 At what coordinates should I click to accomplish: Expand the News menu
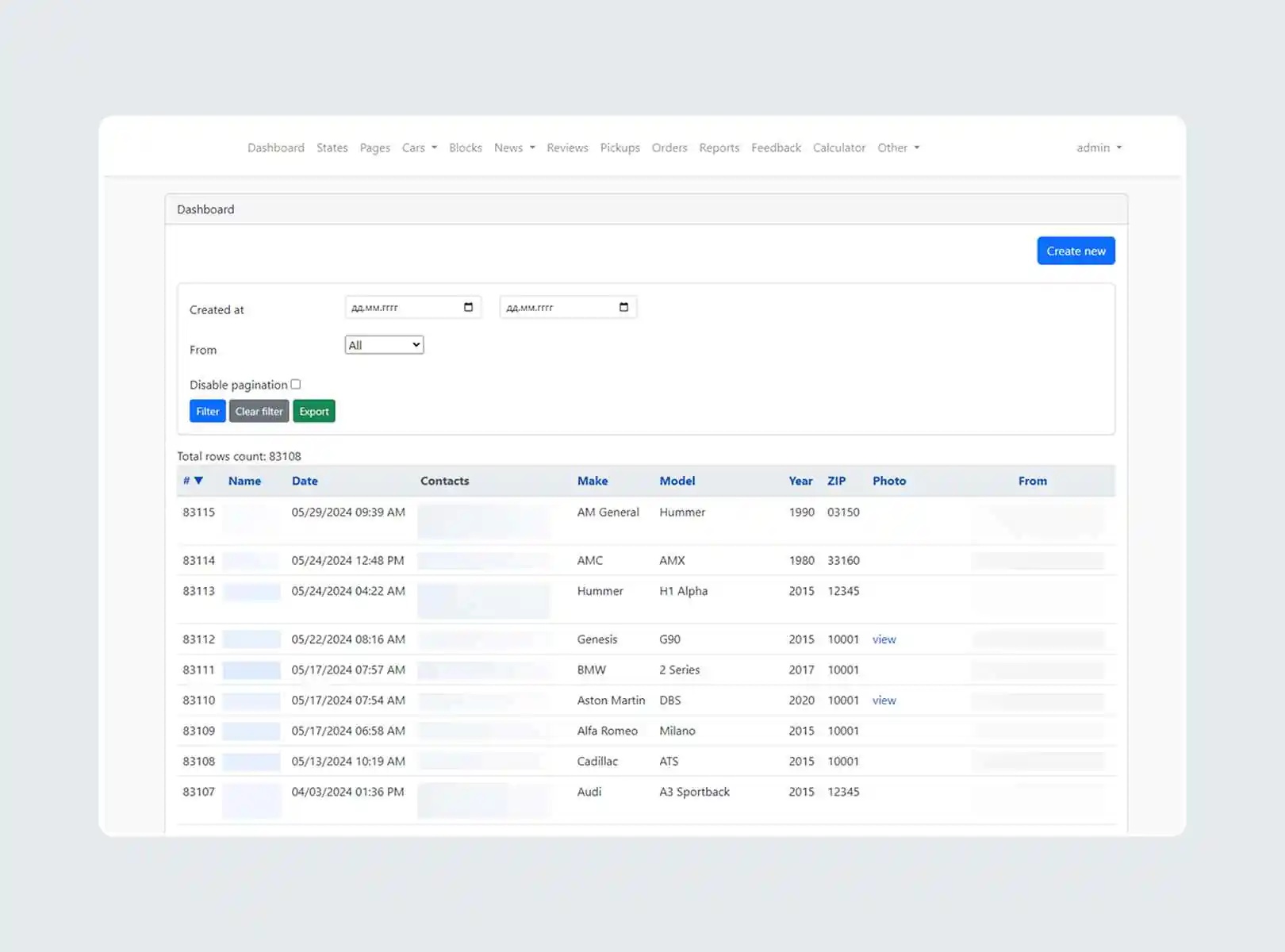click(x=514, y=148)
